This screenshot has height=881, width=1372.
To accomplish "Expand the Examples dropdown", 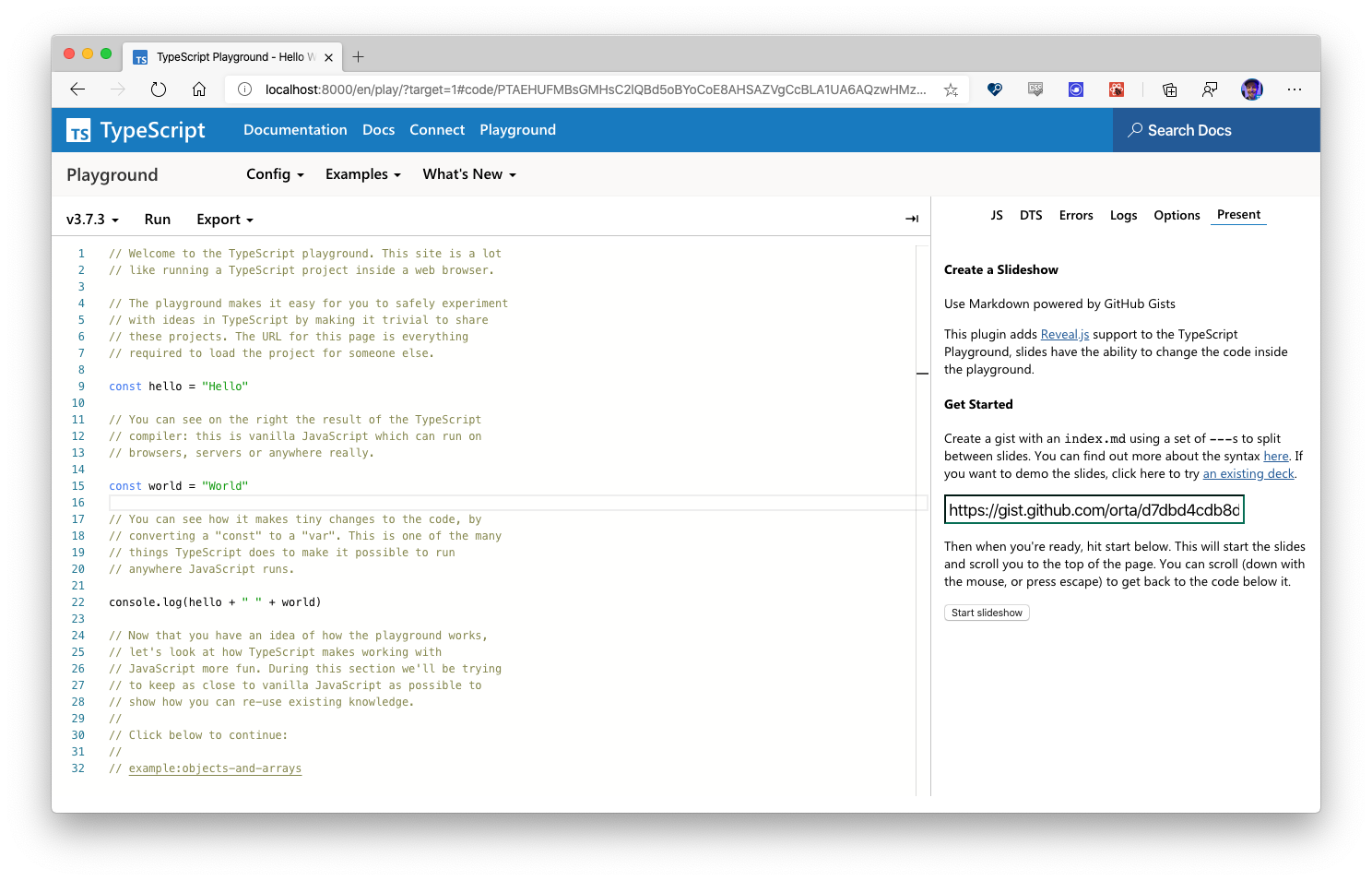I will [x=363, y=174].
